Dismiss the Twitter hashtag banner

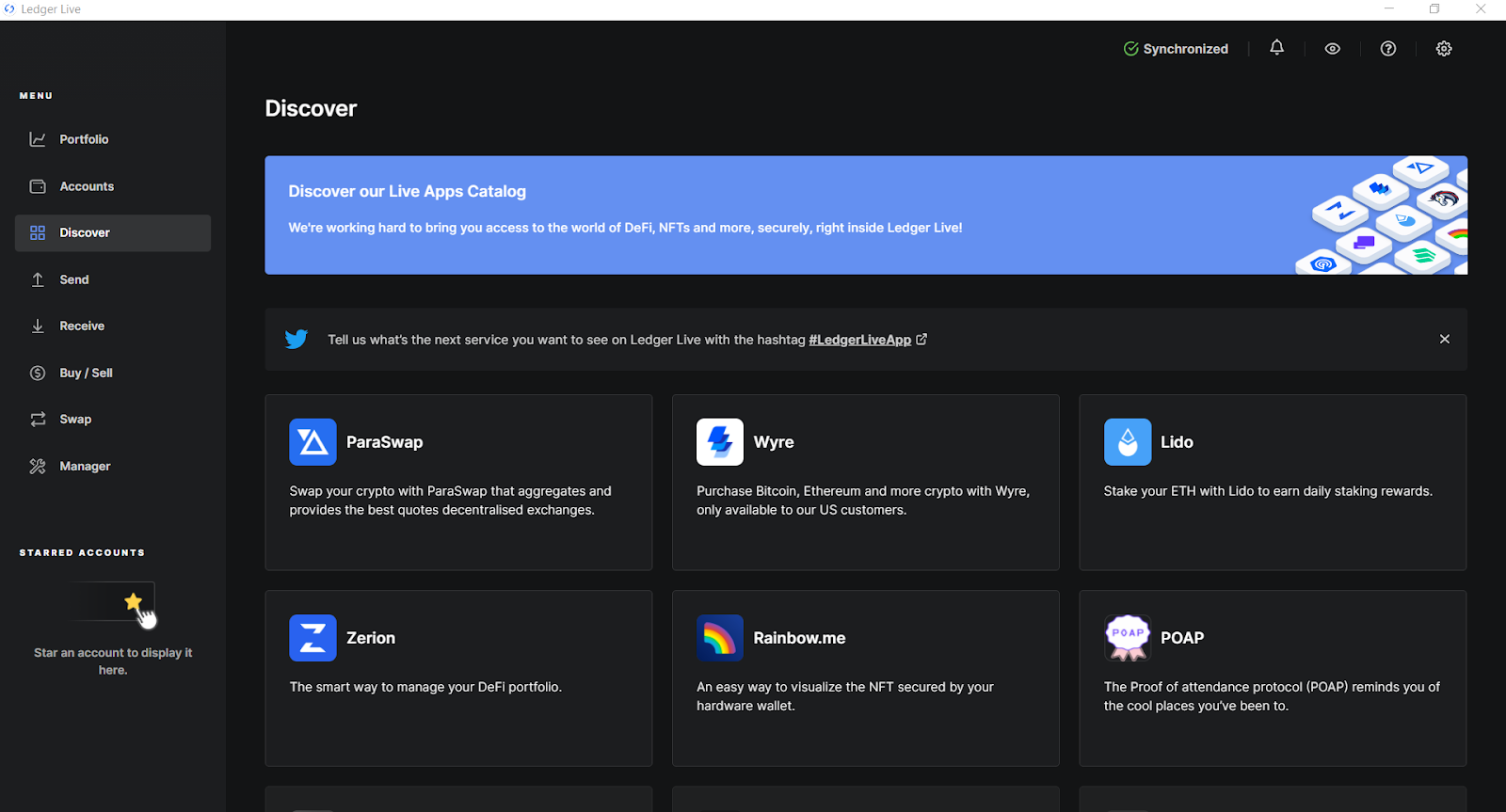[1445, 339]
